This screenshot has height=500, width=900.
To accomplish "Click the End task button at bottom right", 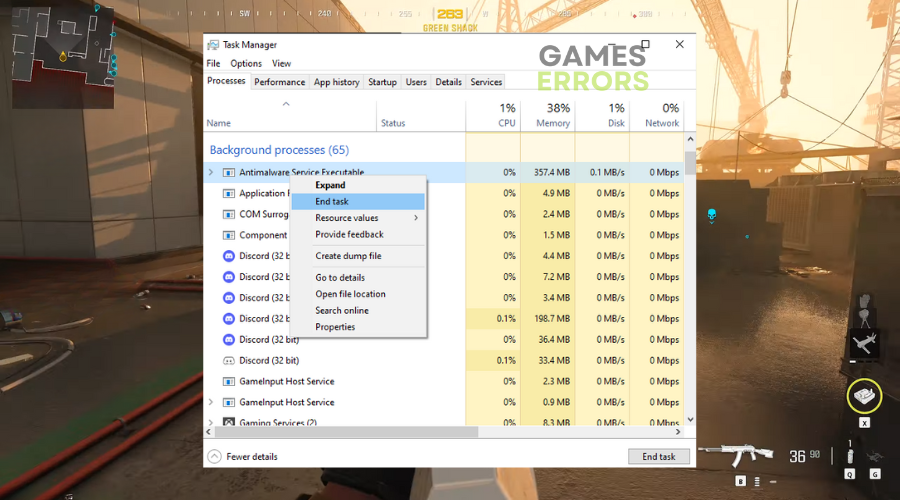I will pos(658,456).
